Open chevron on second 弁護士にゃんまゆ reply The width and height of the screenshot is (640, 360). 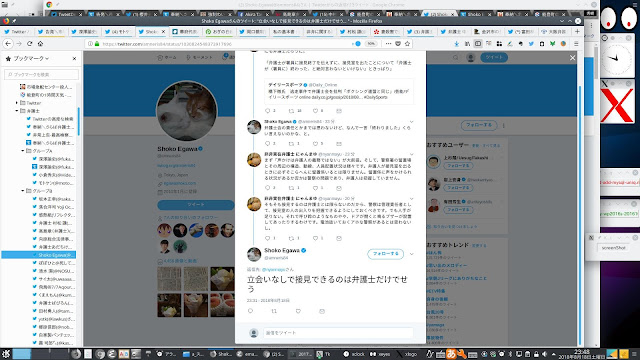[411, 199]
